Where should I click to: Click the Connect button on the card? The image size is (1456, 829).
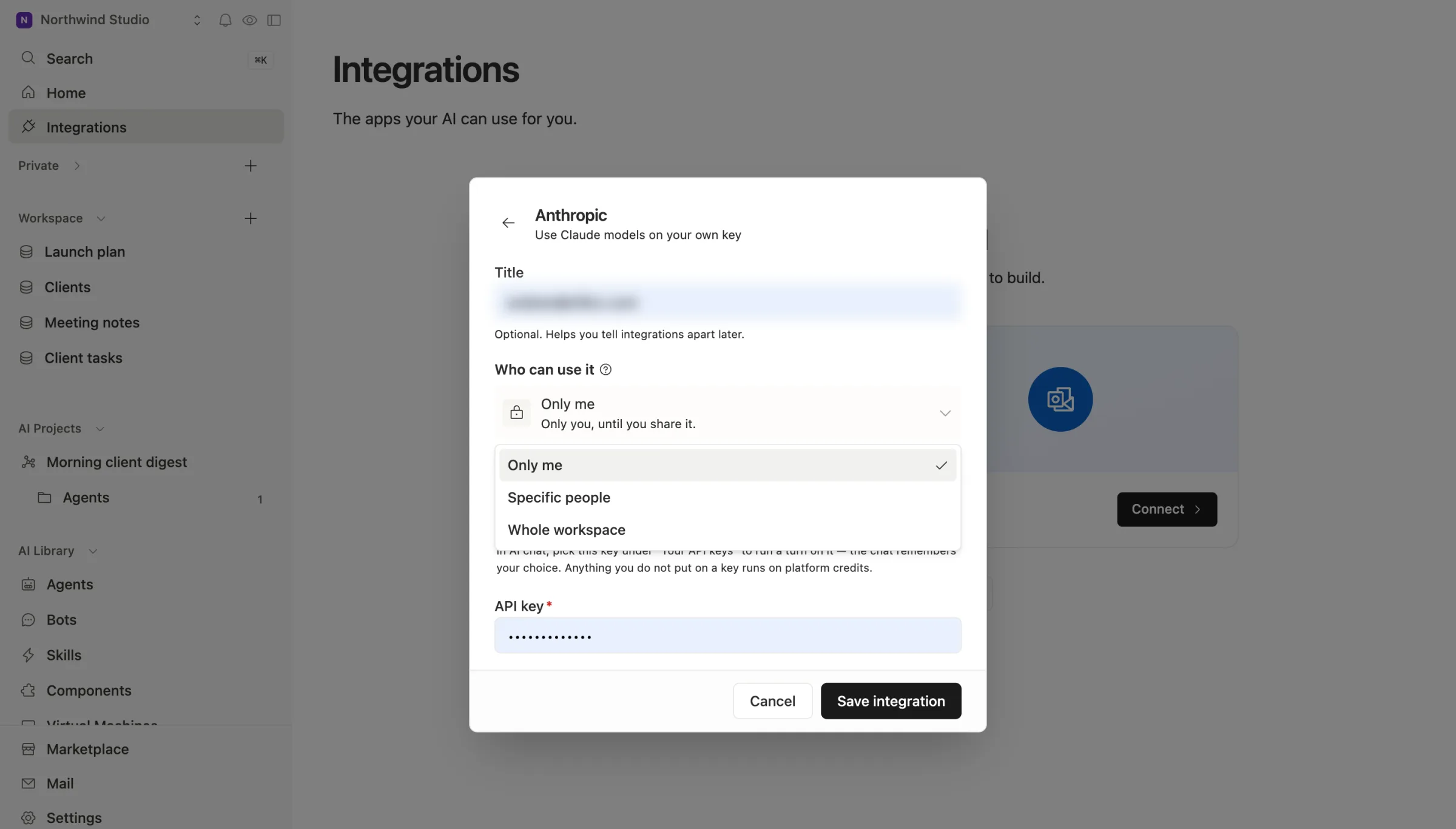1167,509
